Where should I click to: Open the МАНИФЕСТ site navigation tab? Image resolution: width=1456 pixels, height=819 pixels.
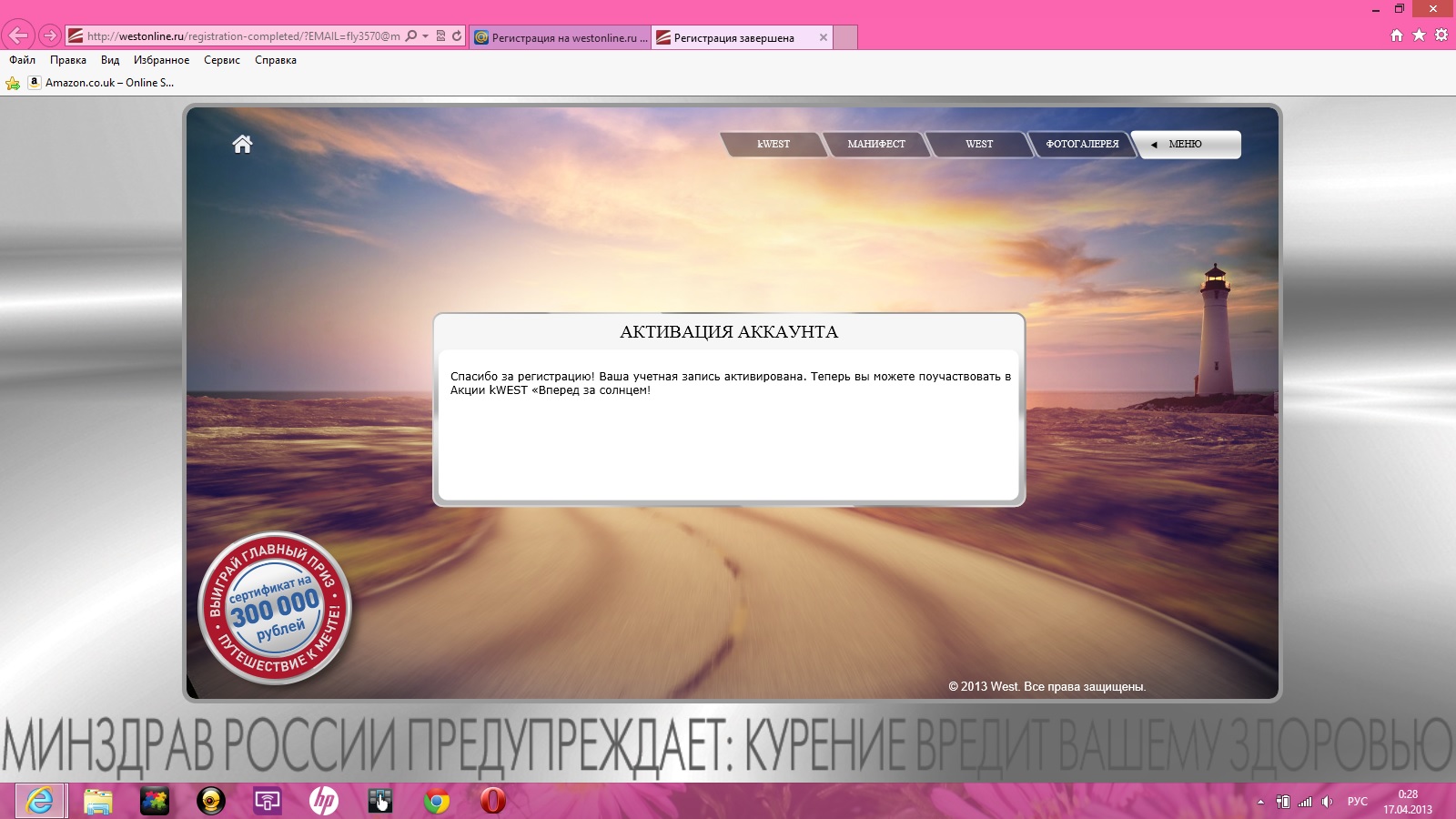coord(876,145)
